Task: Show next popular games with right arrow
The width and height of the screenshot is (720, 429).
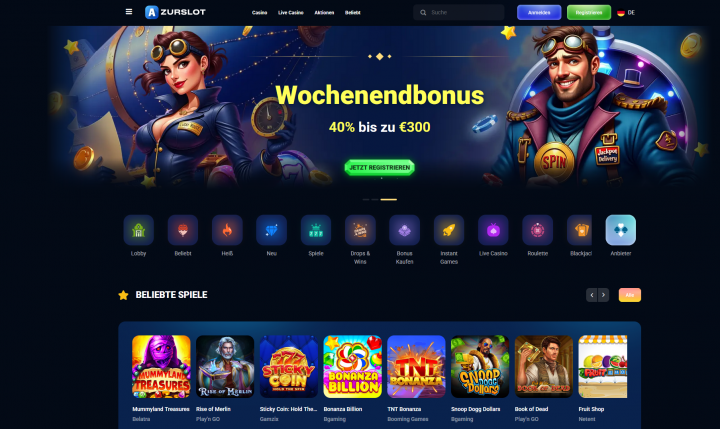Action: tap(603, 295)
